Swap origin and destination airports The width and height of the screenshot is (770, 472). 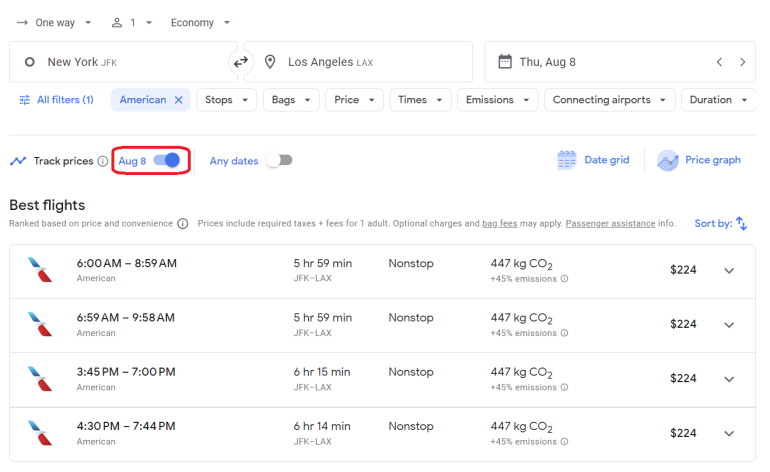[241, 62]
